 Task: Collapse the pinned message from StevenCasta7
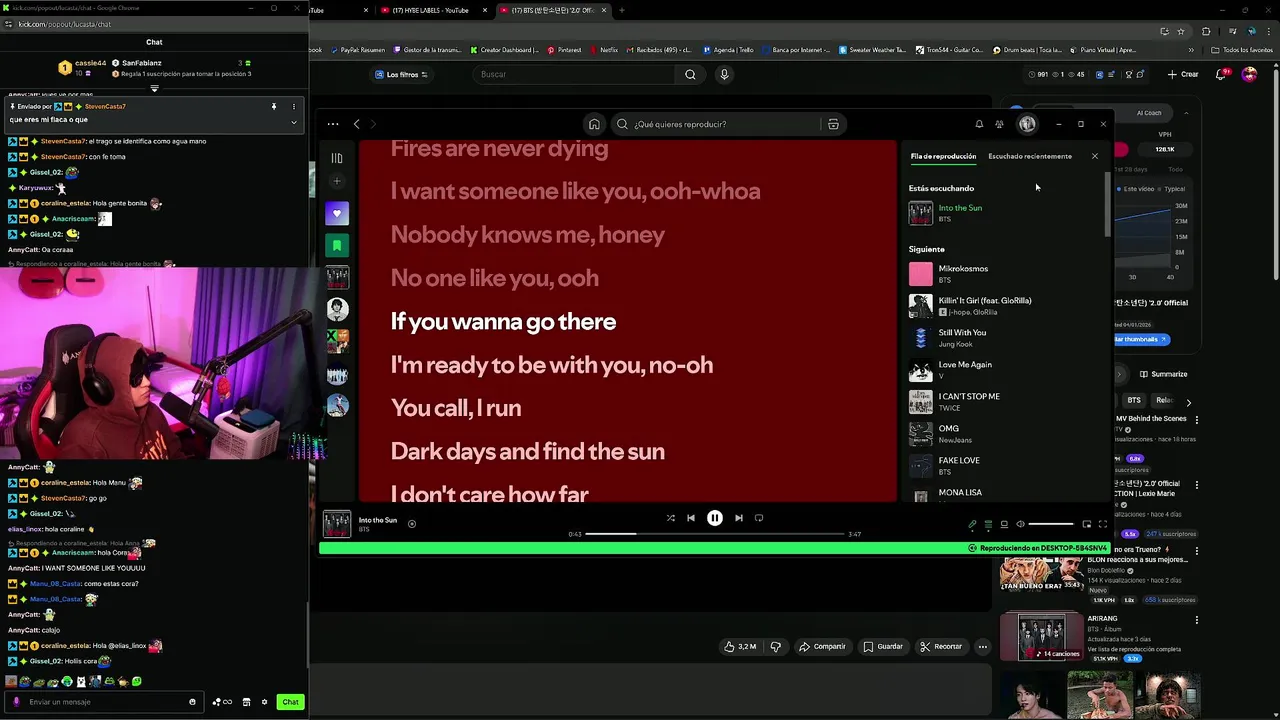pos(293,122)
